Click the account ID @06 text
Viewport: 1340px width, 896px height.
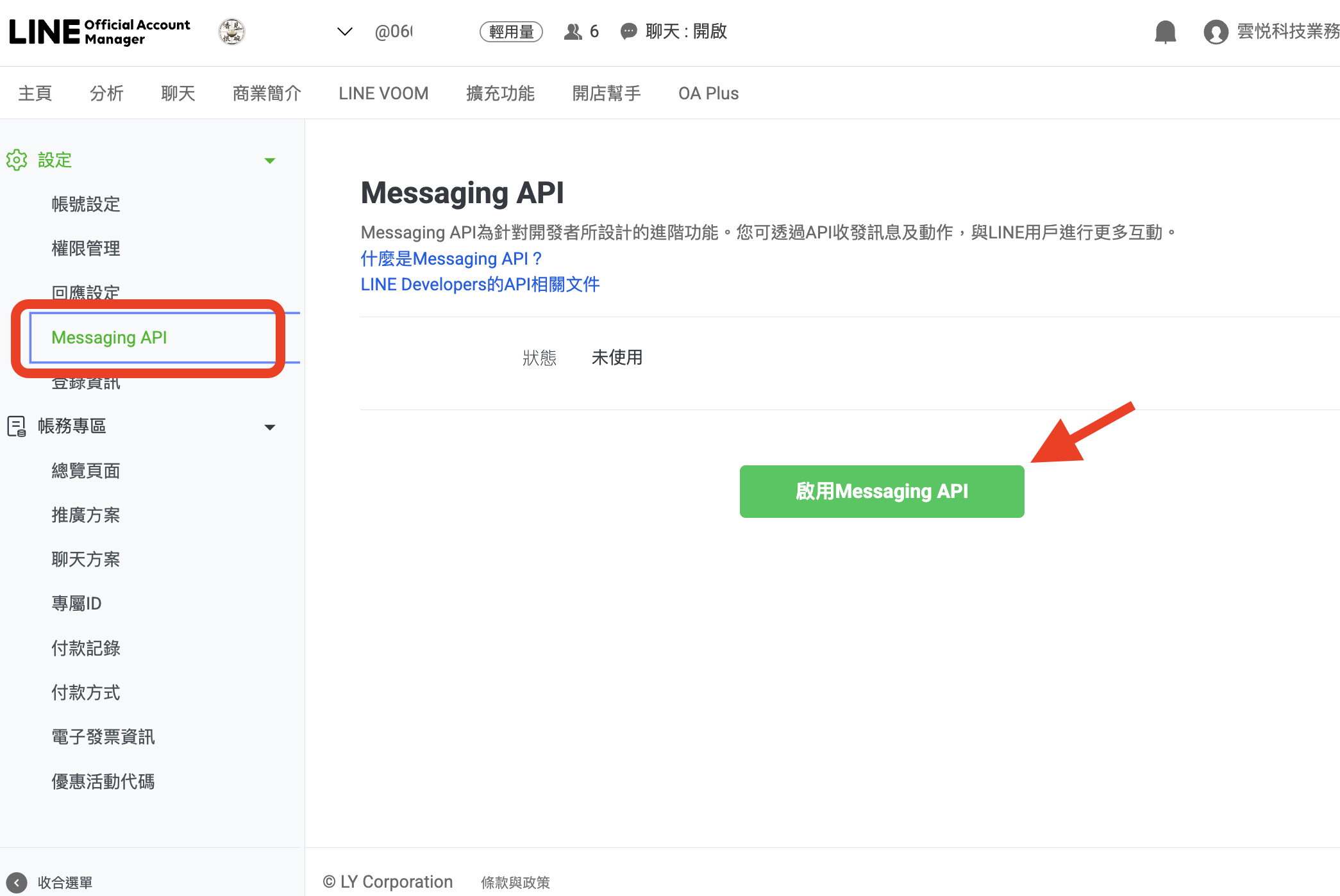(394, 31)
